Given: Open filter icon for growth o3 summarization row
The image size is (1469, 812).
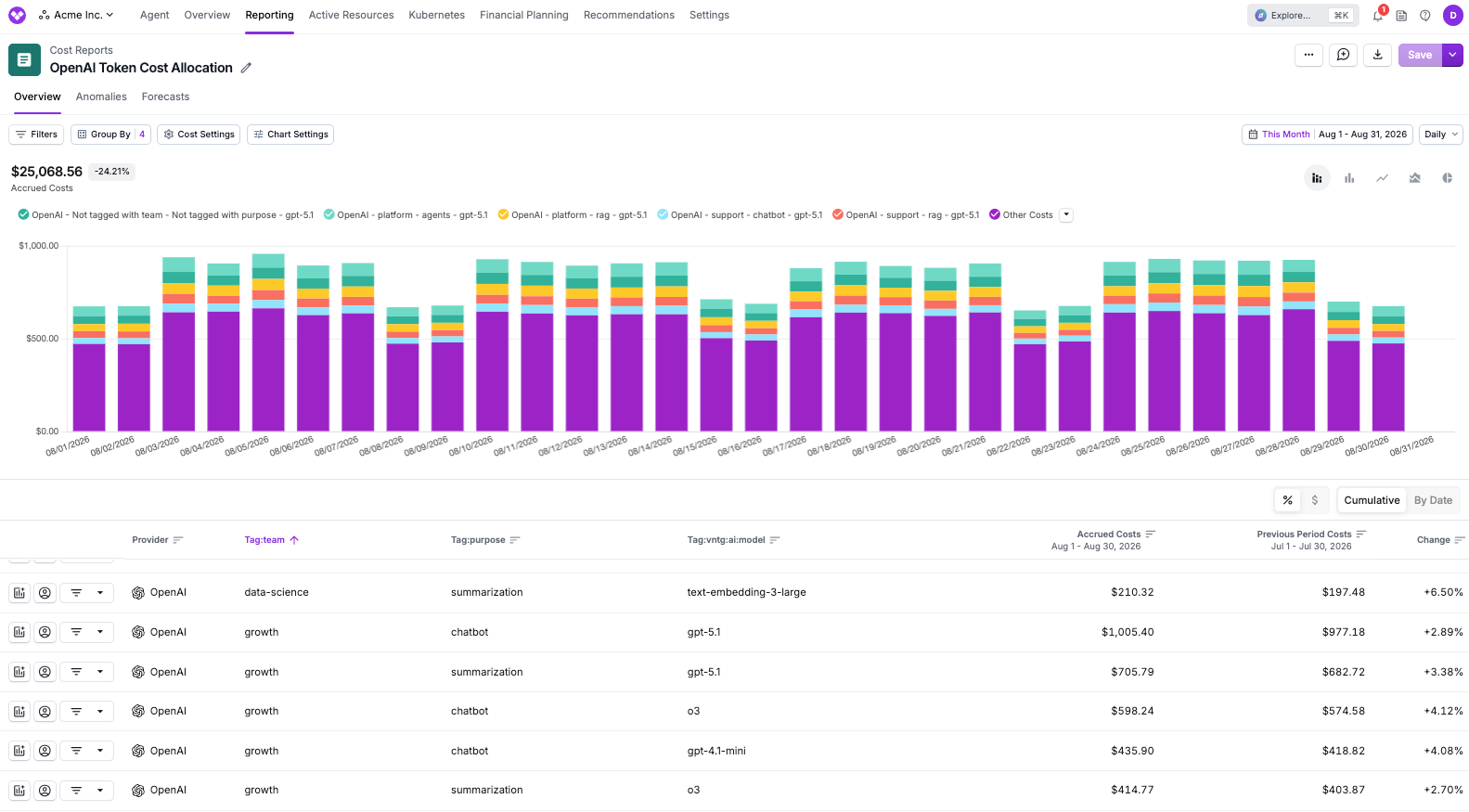Looking at the screenshot, I should click(76, 791).
